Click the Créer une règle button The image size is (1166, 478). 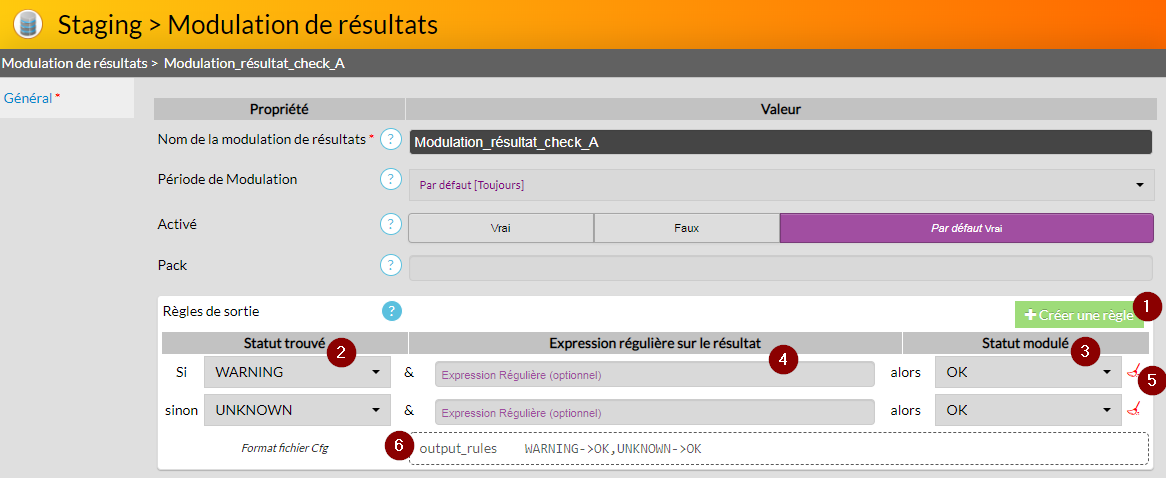[1078, 315]
